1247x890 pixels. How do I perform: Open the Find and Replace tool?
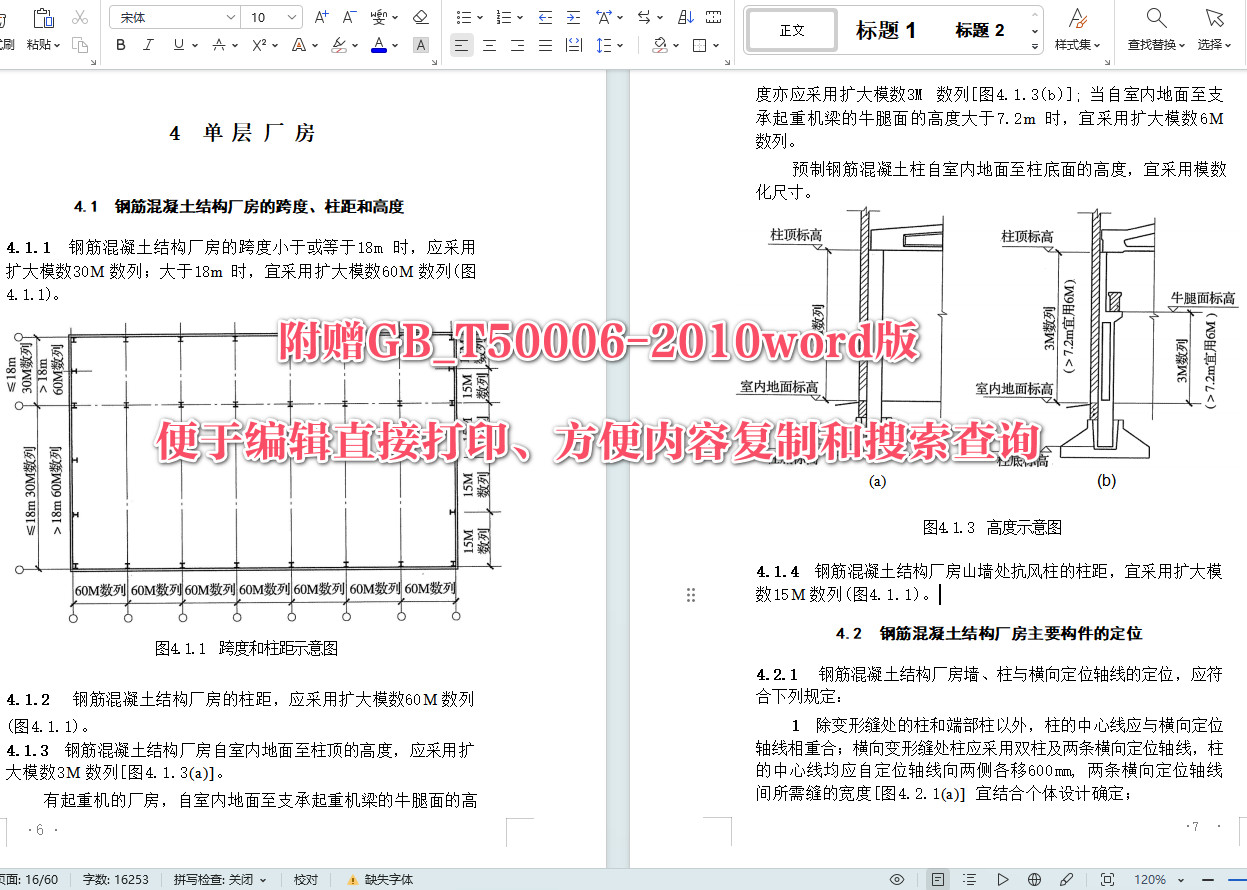pyautogui.click(x=1155, y=30)
